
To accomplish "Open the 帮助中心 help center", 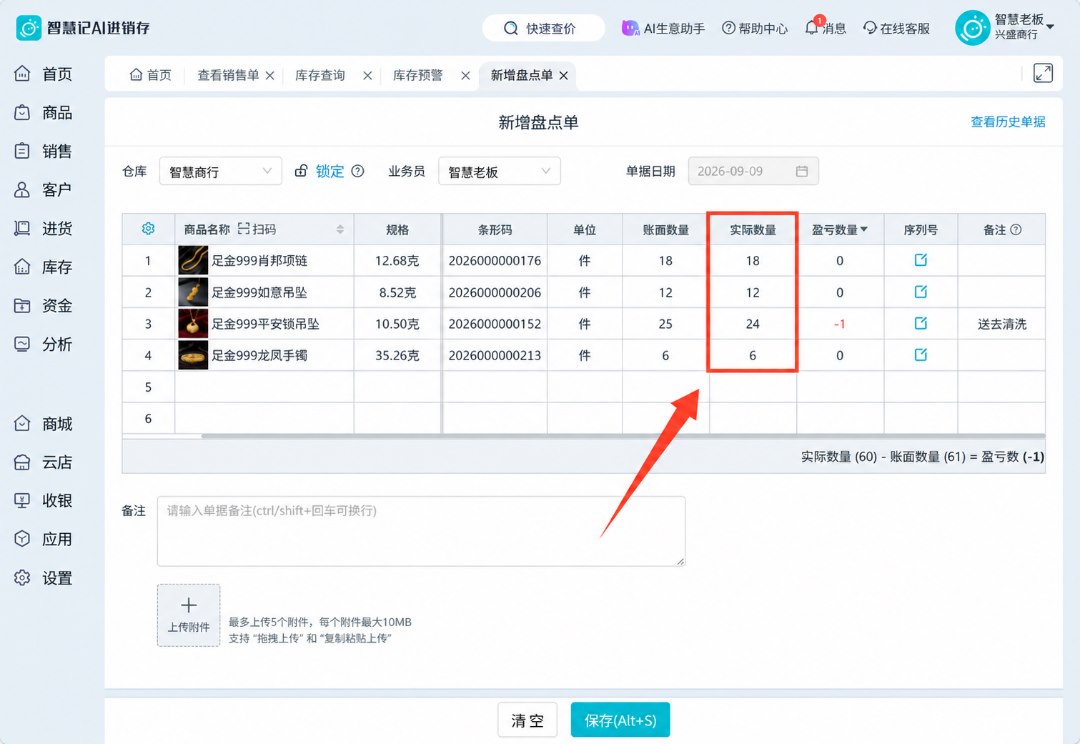I will point(754,28).
